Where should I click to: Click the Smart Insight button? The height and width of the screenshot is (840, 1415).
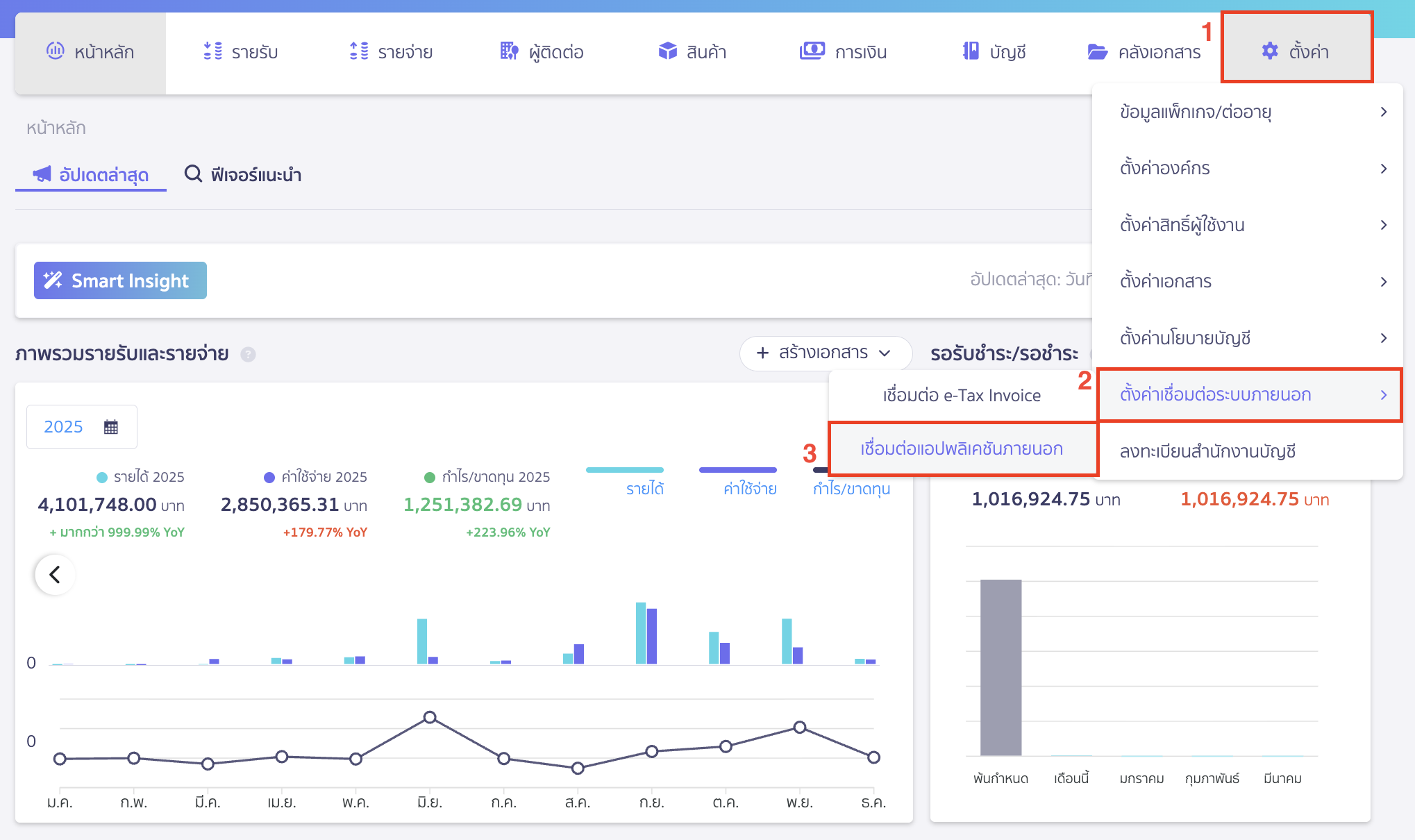[x=120, y=280]
